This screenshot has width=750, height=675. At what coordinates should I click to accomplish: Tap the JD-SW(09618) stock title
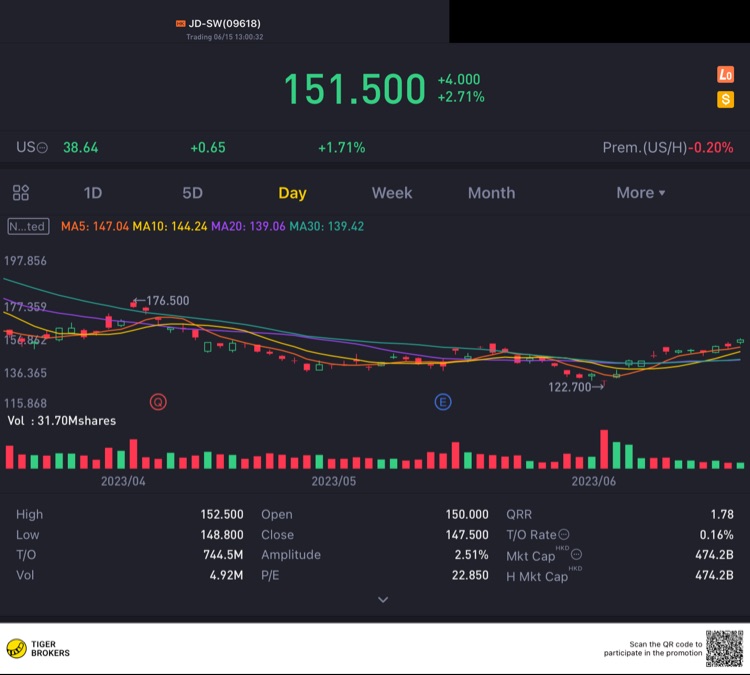[224, 23]
